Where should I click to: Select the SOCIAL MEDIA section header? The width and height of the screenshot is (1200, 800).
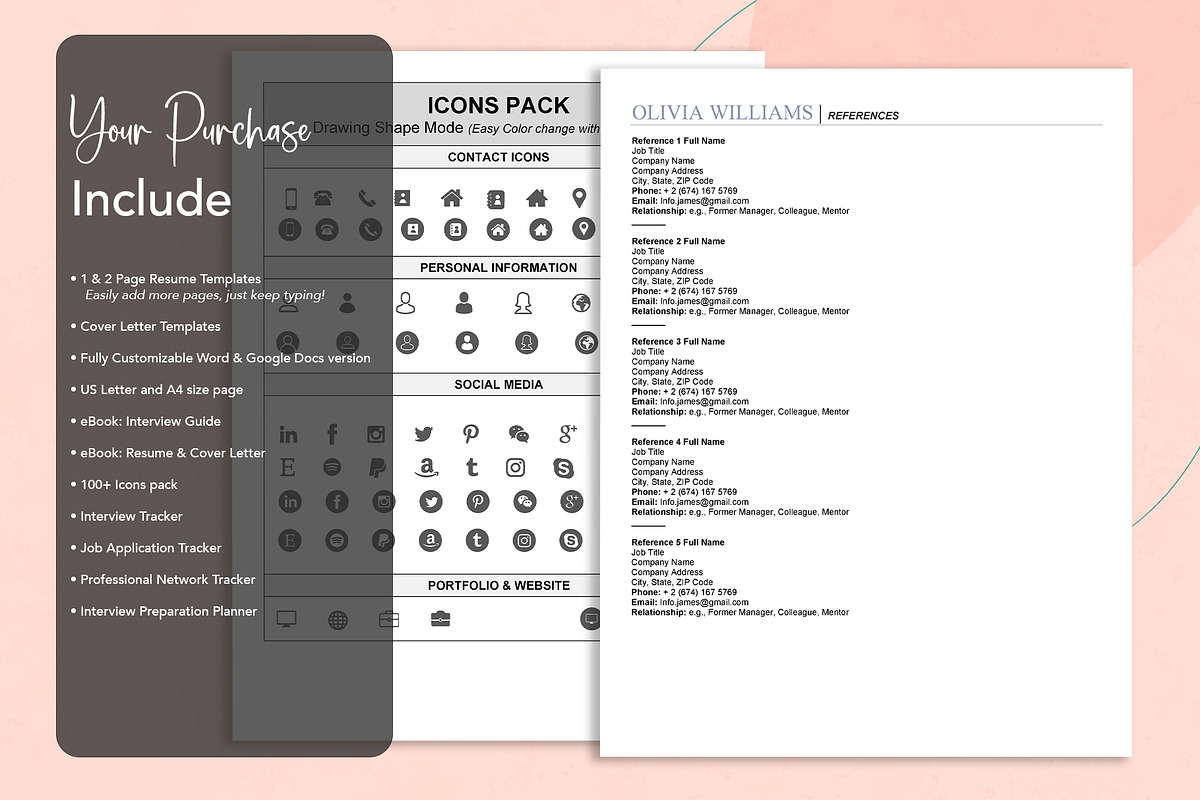click(498, 385)
